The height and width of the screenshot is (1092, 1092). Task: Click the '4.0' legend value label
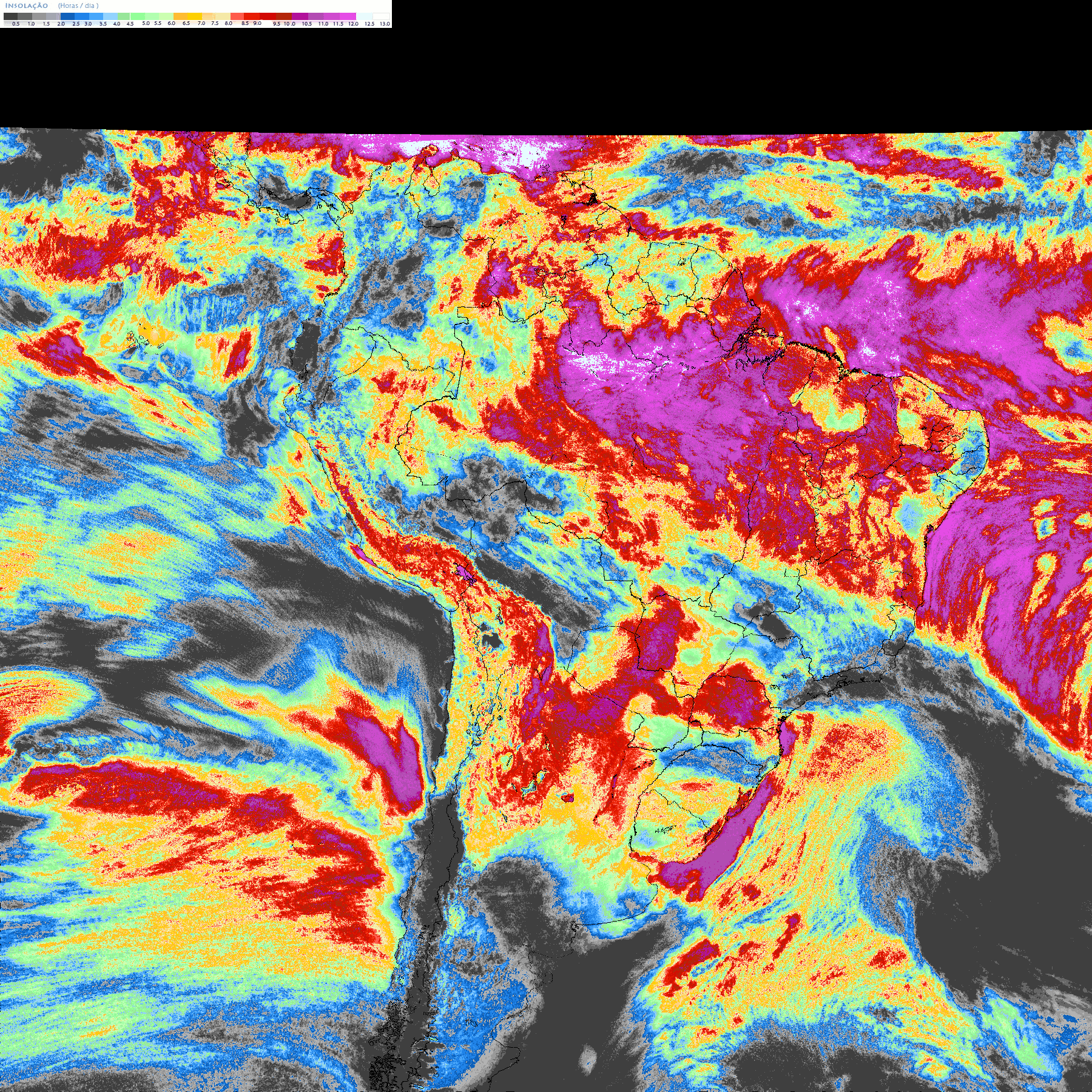(116, 24)
